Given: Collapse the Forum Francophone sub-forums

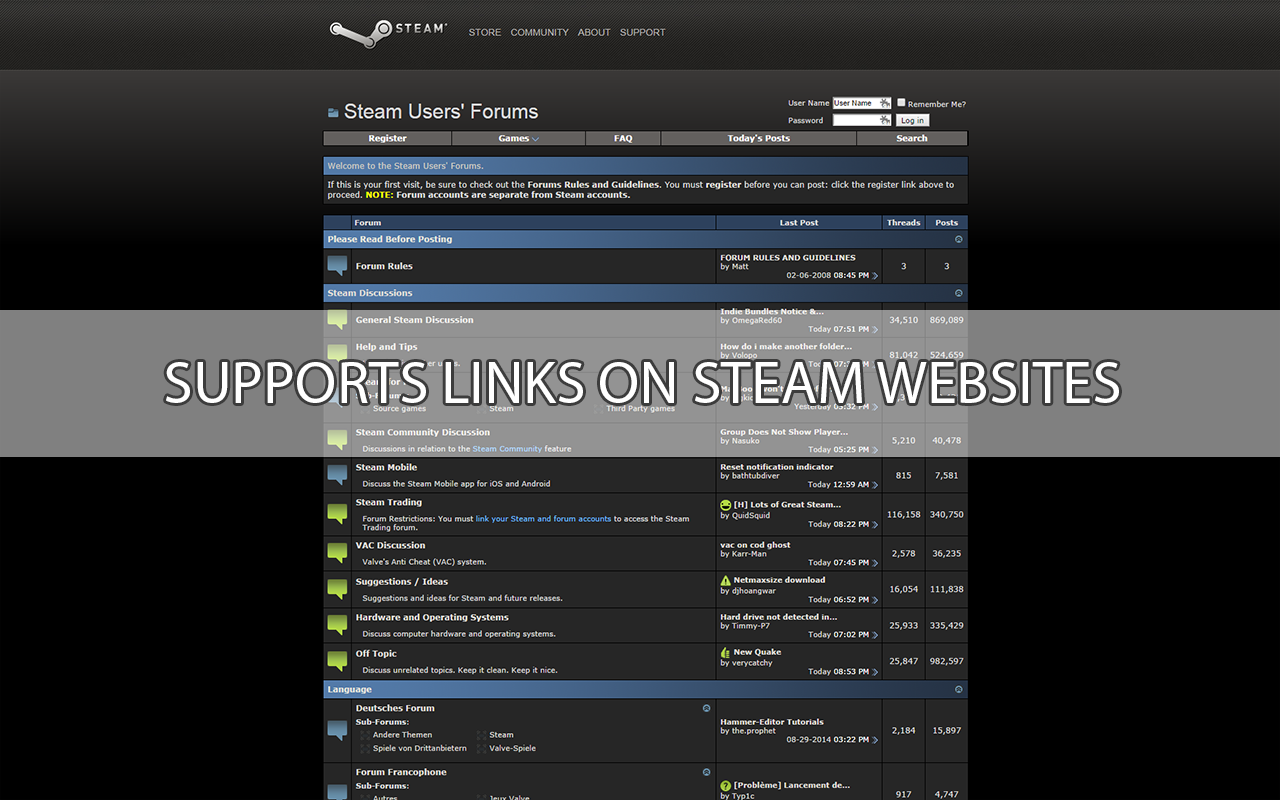Looking at the screenshot, I should [x=707, y=772].
